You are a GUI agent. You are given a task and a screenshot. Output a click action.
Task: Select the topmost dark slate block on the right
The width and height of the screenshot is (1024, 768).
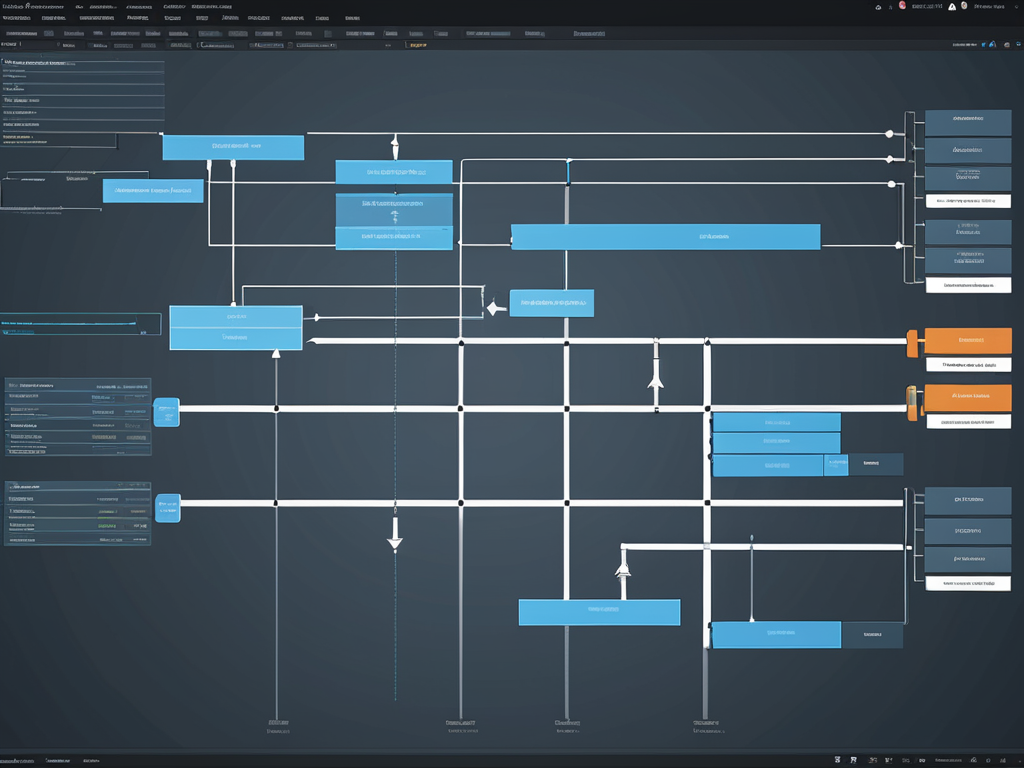coord(968,123)
